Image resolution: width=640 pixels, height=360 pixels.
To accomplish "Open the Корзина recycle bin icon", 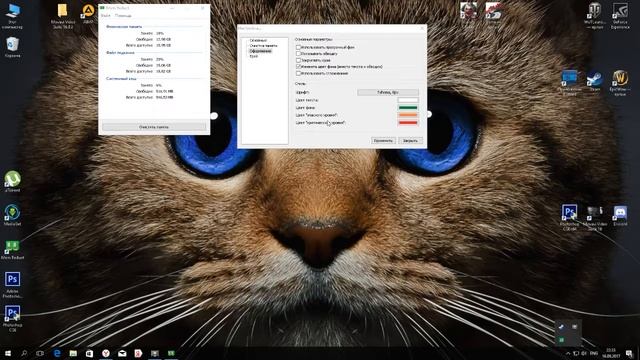I will click(x=12, y=47).
